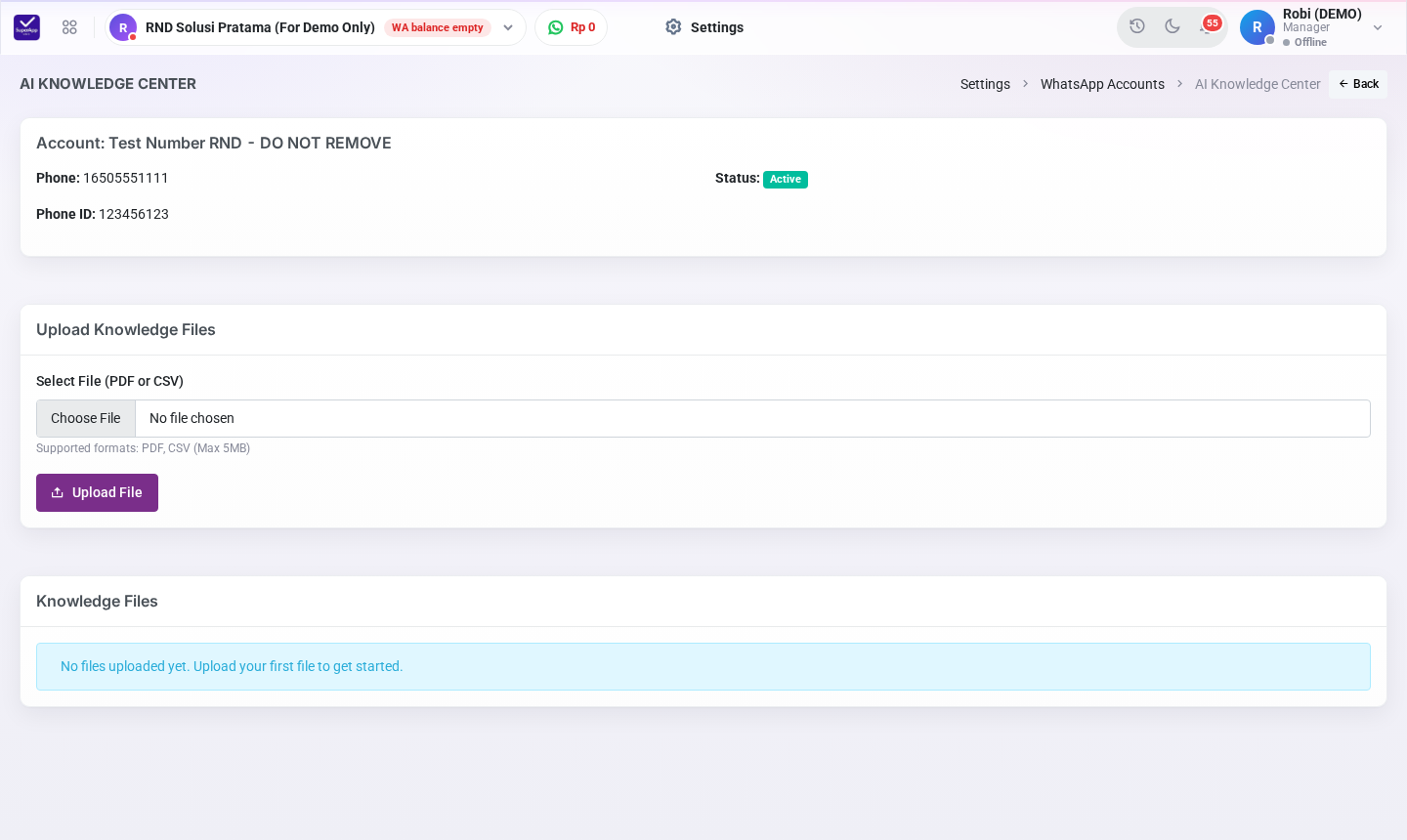Click the Back button

1358,84
